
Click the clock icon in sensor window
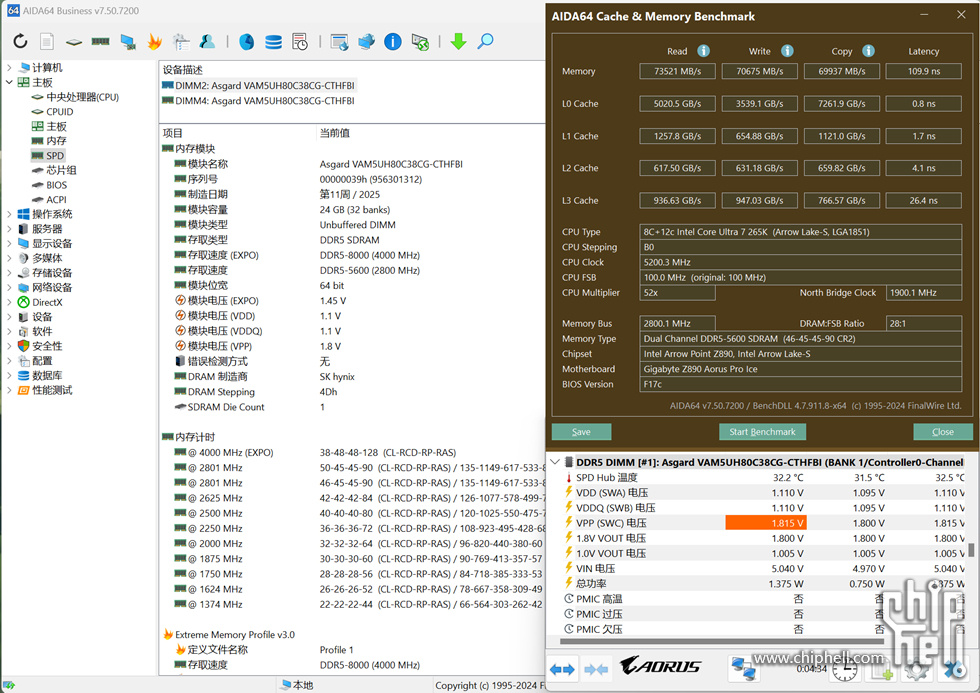(844, 670)
